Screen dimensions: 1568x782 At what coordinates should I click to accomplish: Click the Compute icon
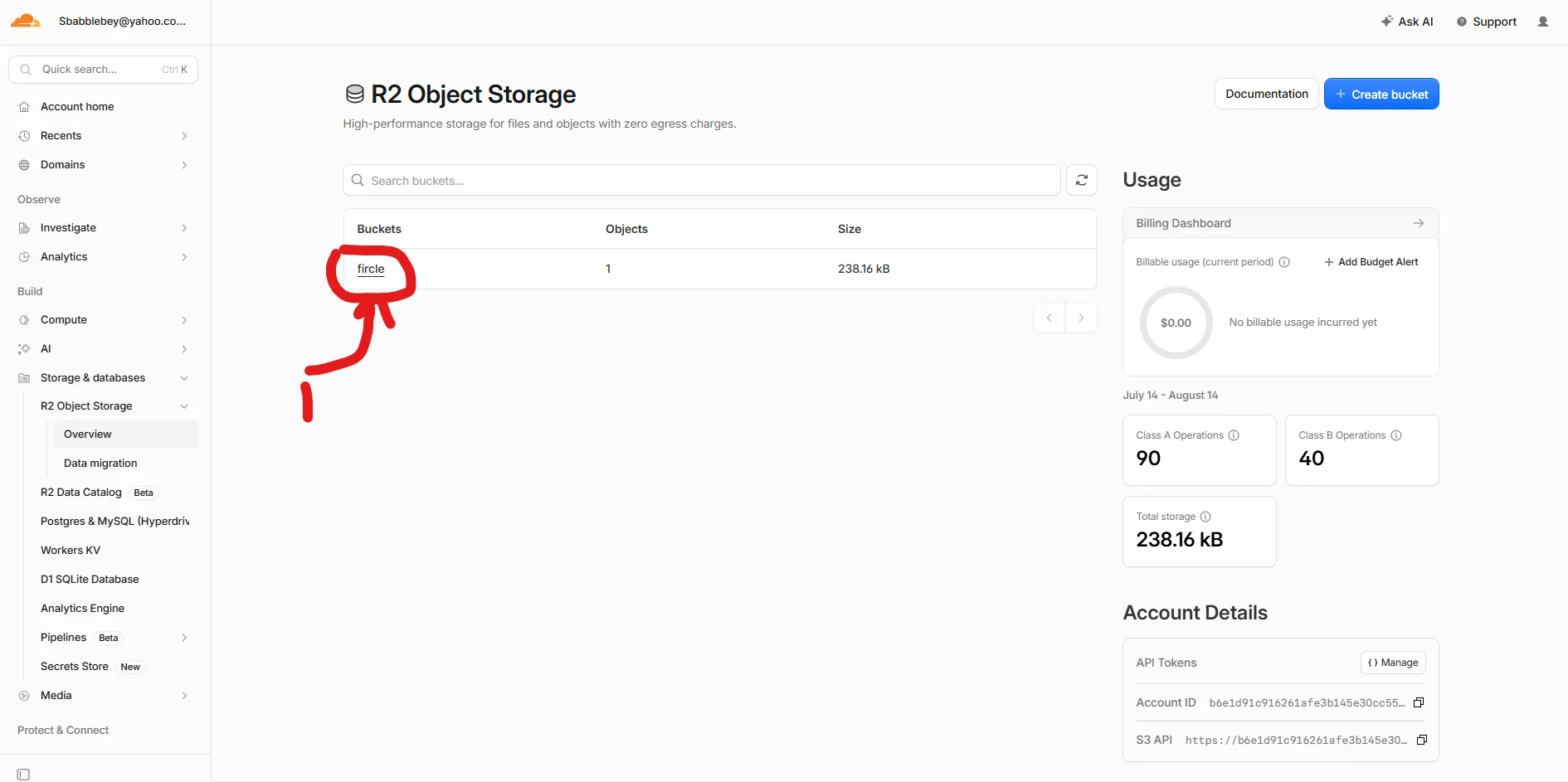[24, 320]
